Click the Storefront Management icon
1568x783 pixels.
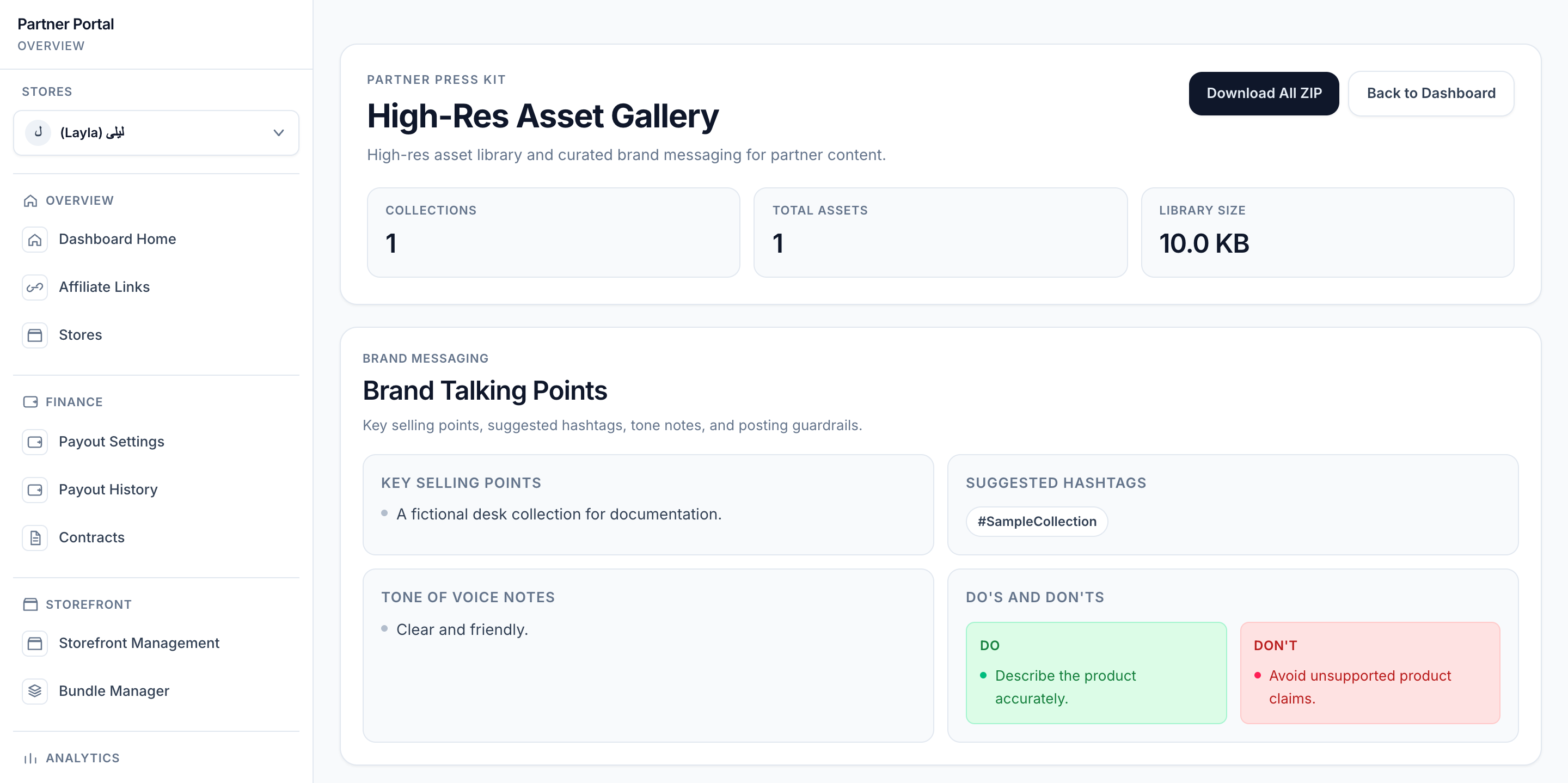coord(35,644)
